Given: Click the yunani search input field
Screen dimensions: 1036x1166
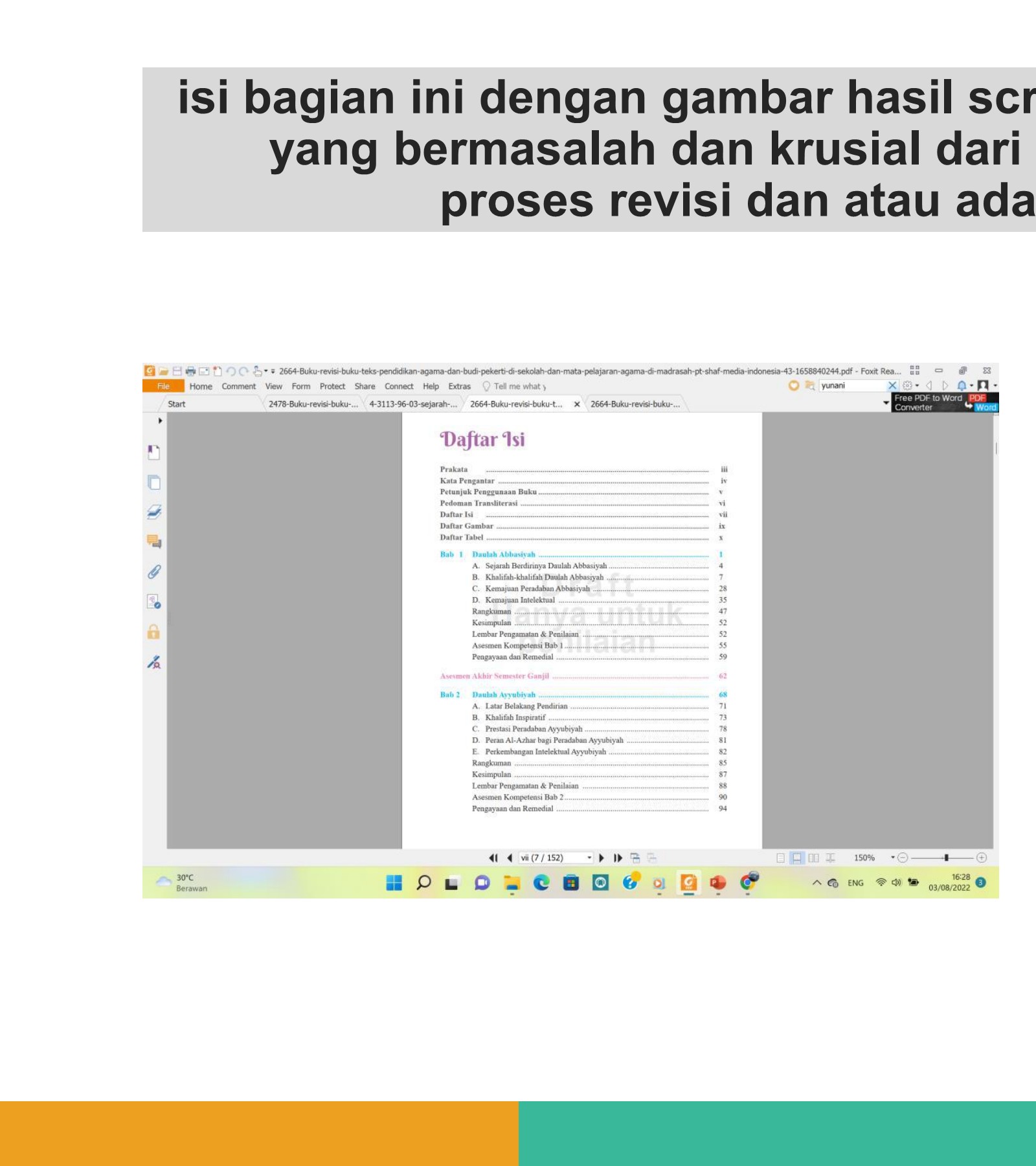Looking at the screenshot, I should click(x=851, y=385).
